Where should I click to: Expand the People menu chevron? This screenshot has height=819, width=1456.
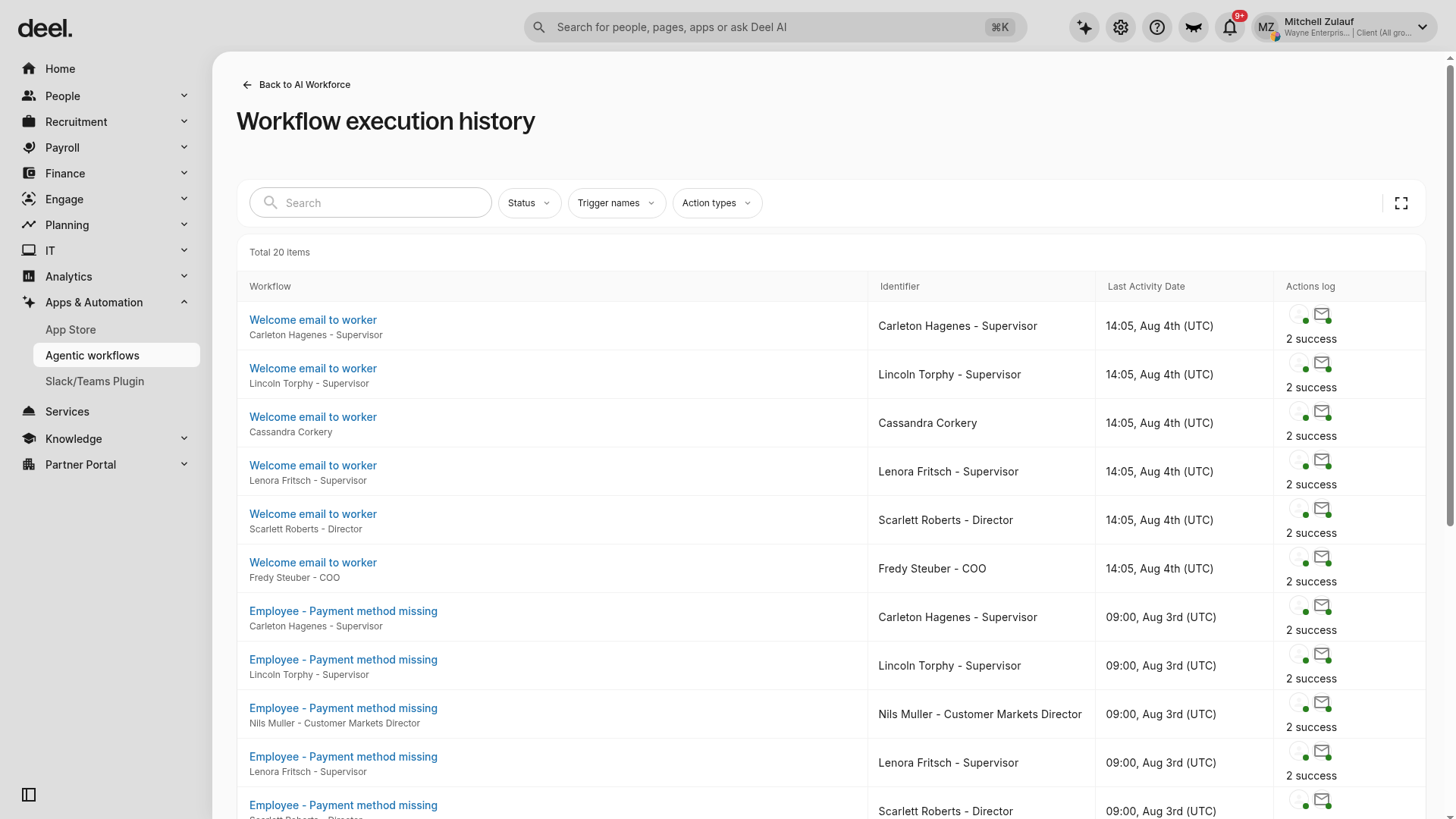click(184, 96)
